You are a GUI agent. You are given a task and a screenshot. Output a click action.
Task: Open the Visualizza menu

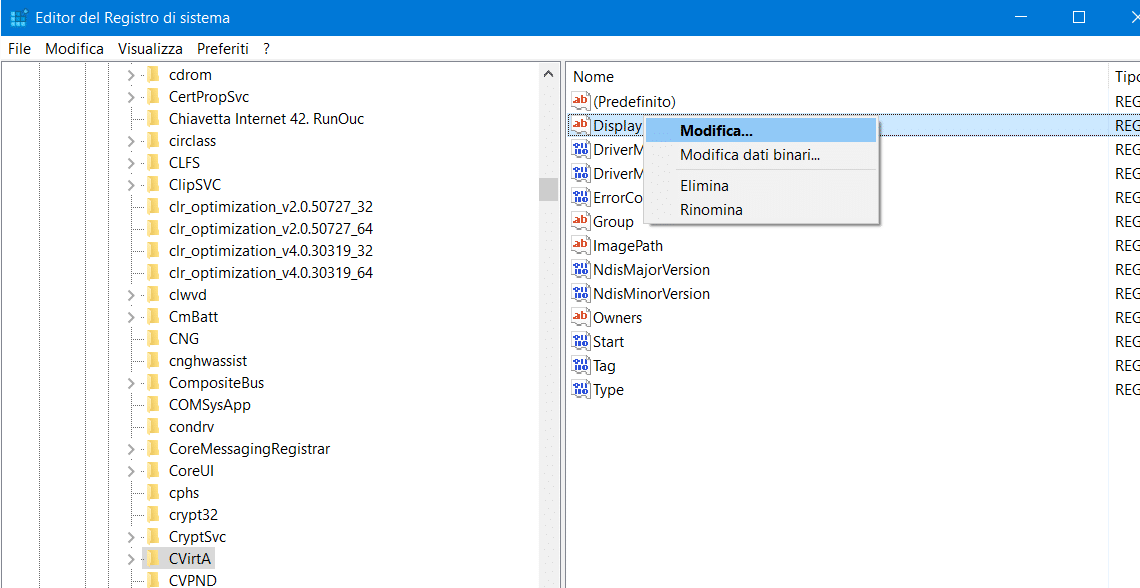click(150, 49)
